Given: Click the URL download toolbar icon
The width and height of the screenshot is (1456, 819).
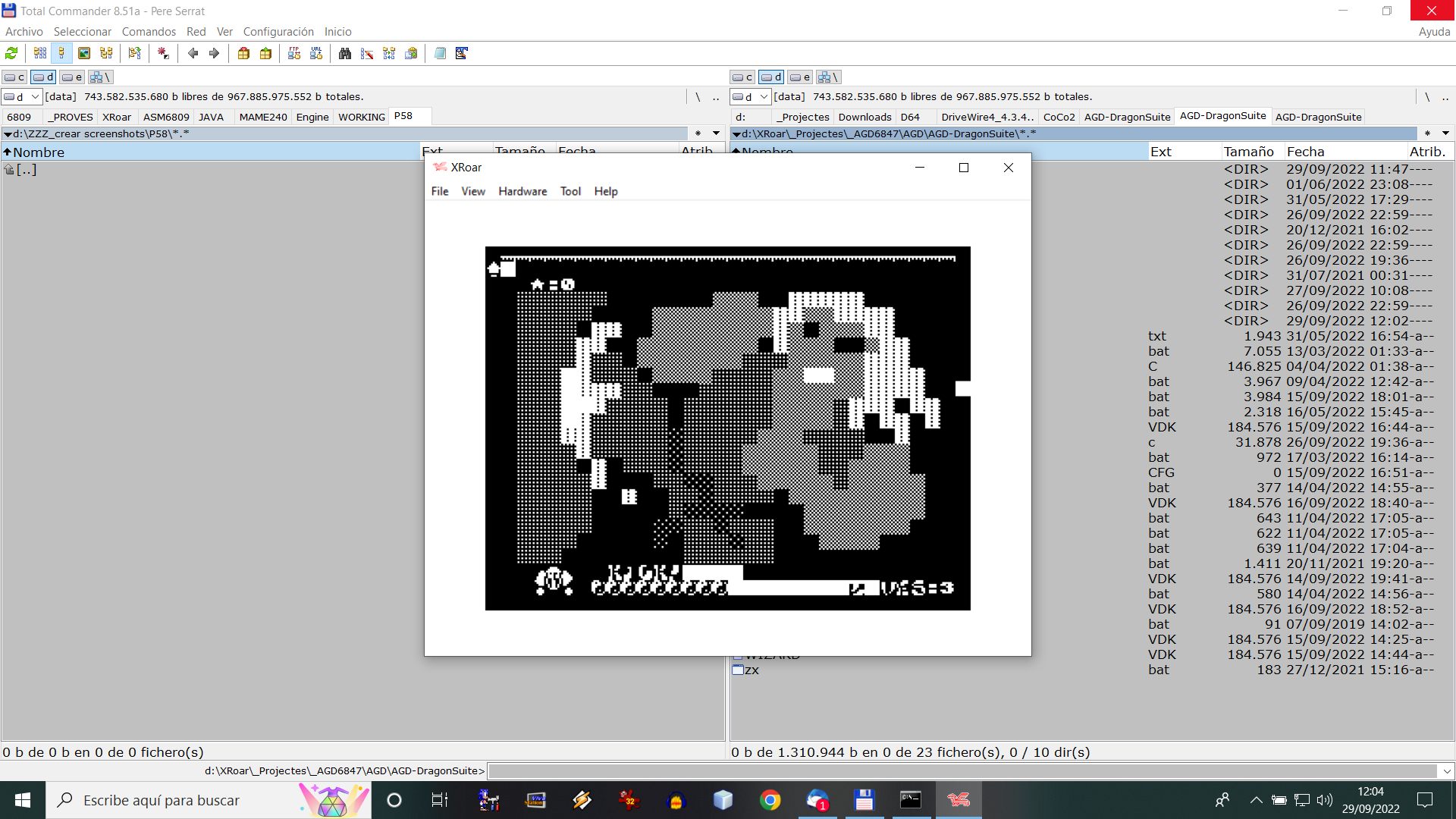Looking at the screenshot, I should click(316, 53).
